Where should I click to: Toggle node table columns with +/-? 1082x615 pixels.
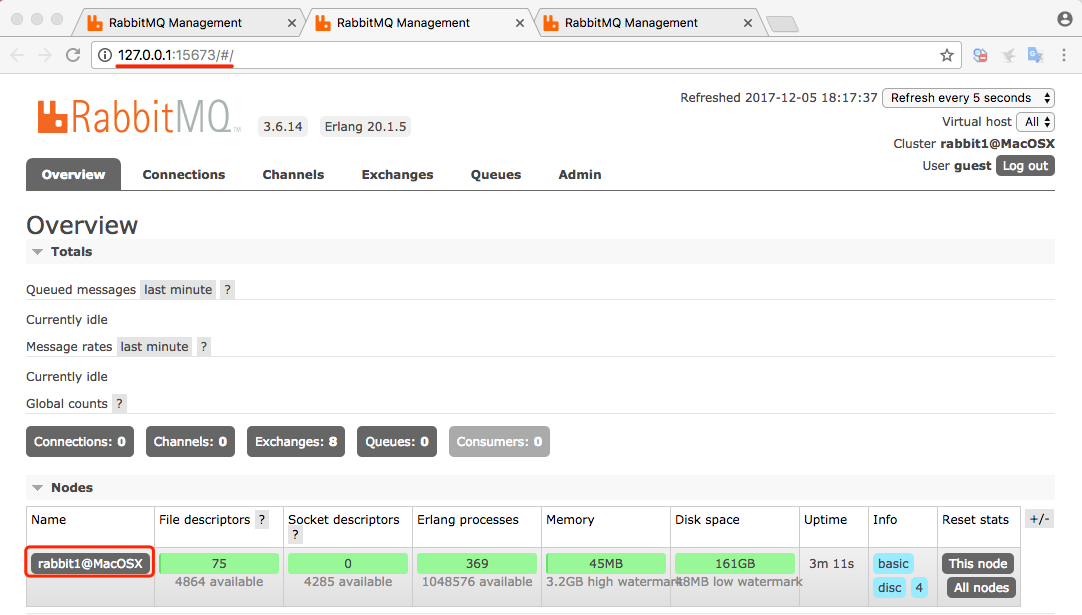[1039, 519]
